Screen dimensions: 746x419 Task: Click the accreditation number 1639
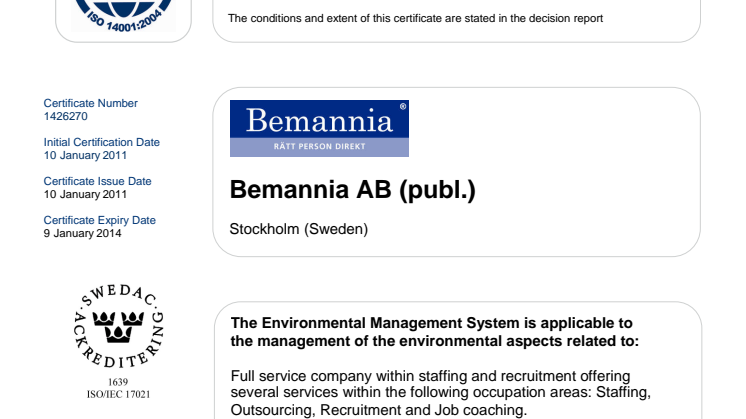point(119,381)
